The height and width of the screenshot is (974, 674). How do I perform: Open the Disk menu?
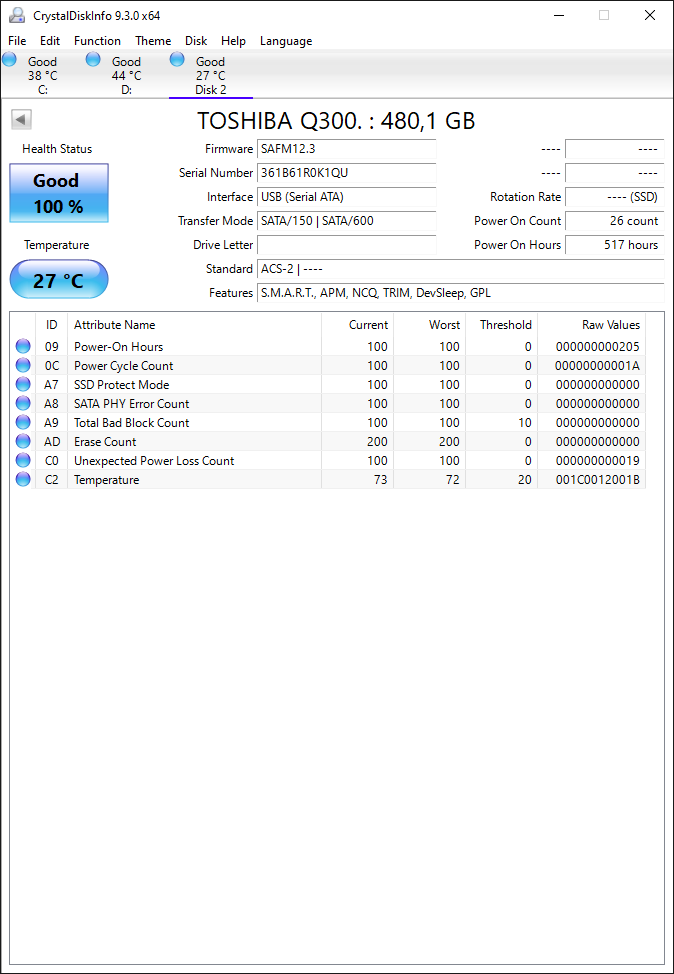[196, 41]
